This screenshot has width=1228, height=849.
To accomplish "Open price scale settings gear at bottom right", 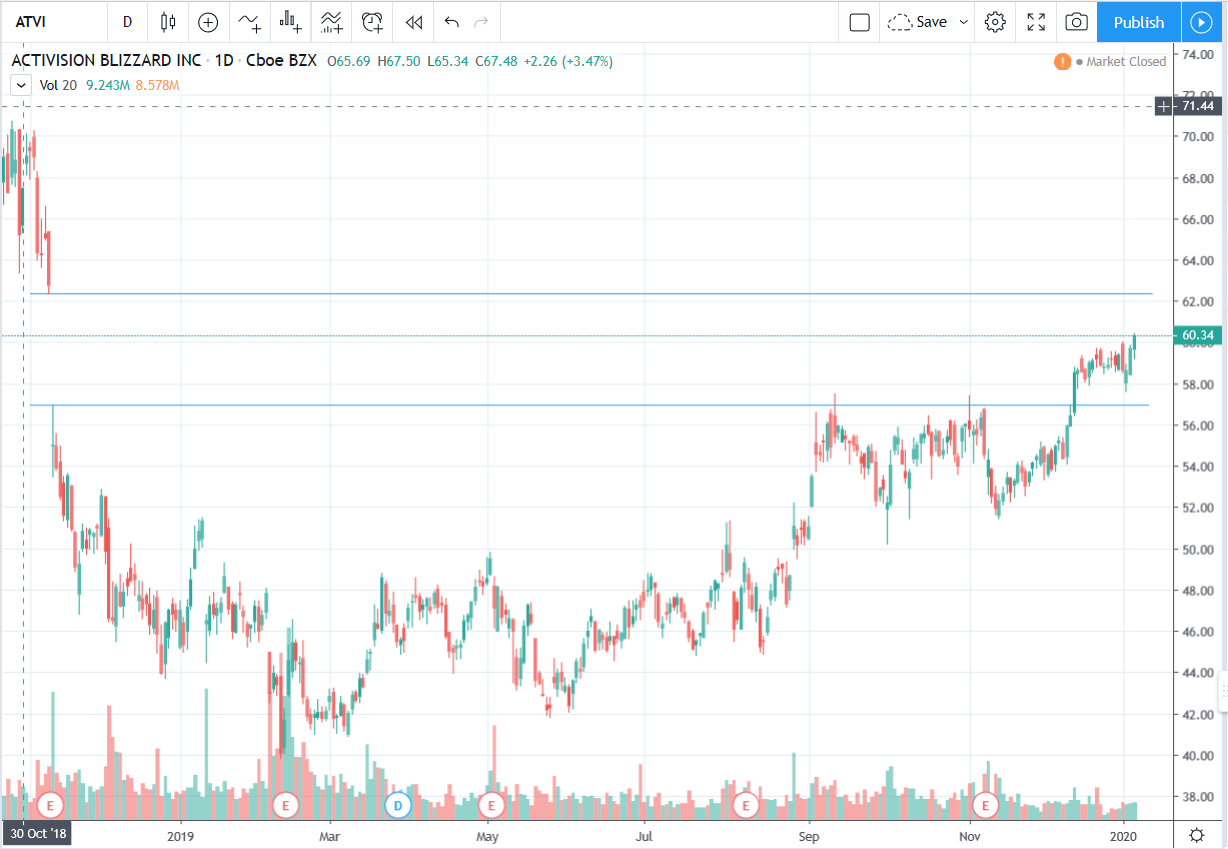I will (x=1196, y=834).
